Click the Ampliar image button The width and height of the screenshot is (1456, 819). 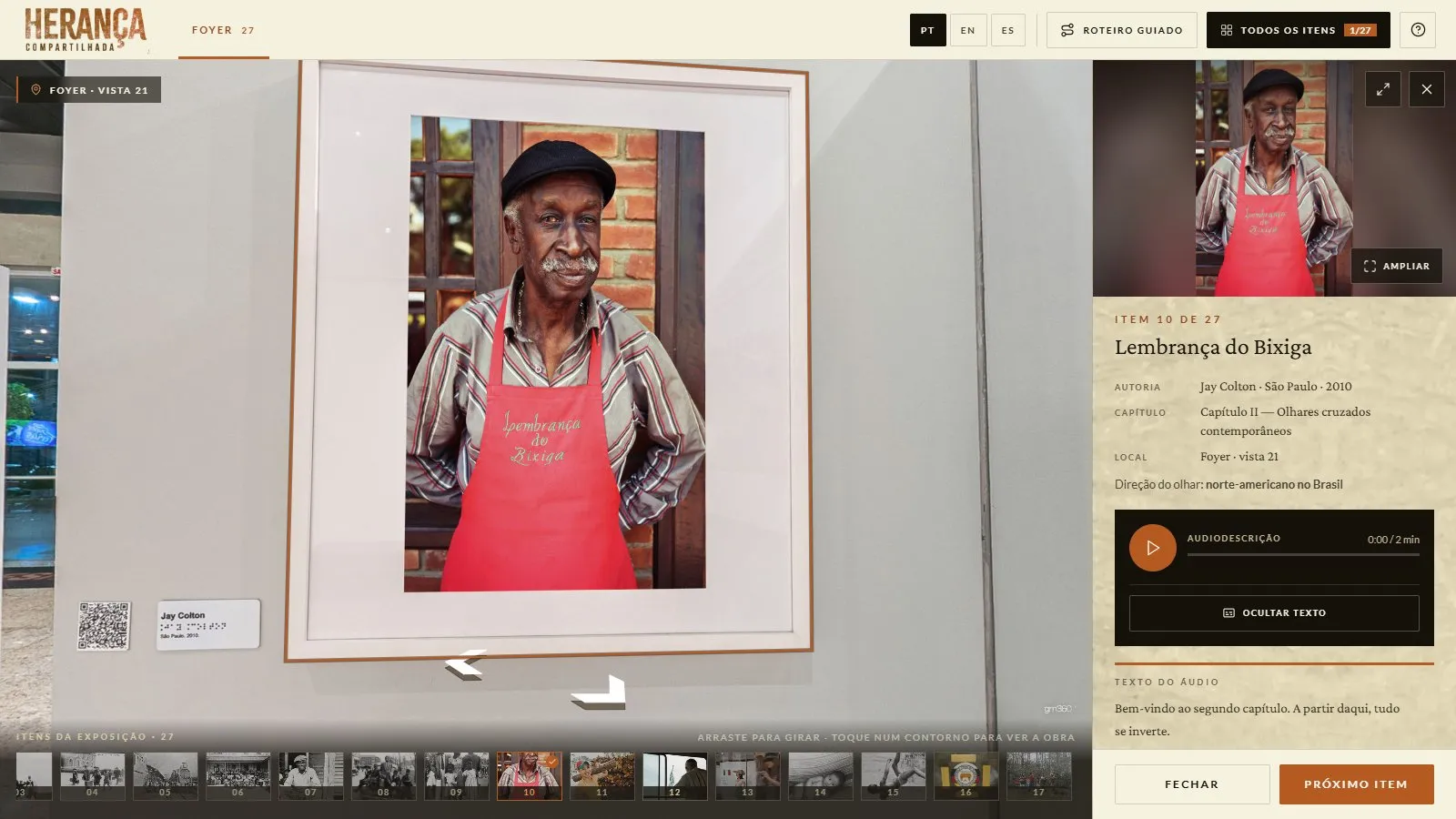click(x=1396, y=266)
